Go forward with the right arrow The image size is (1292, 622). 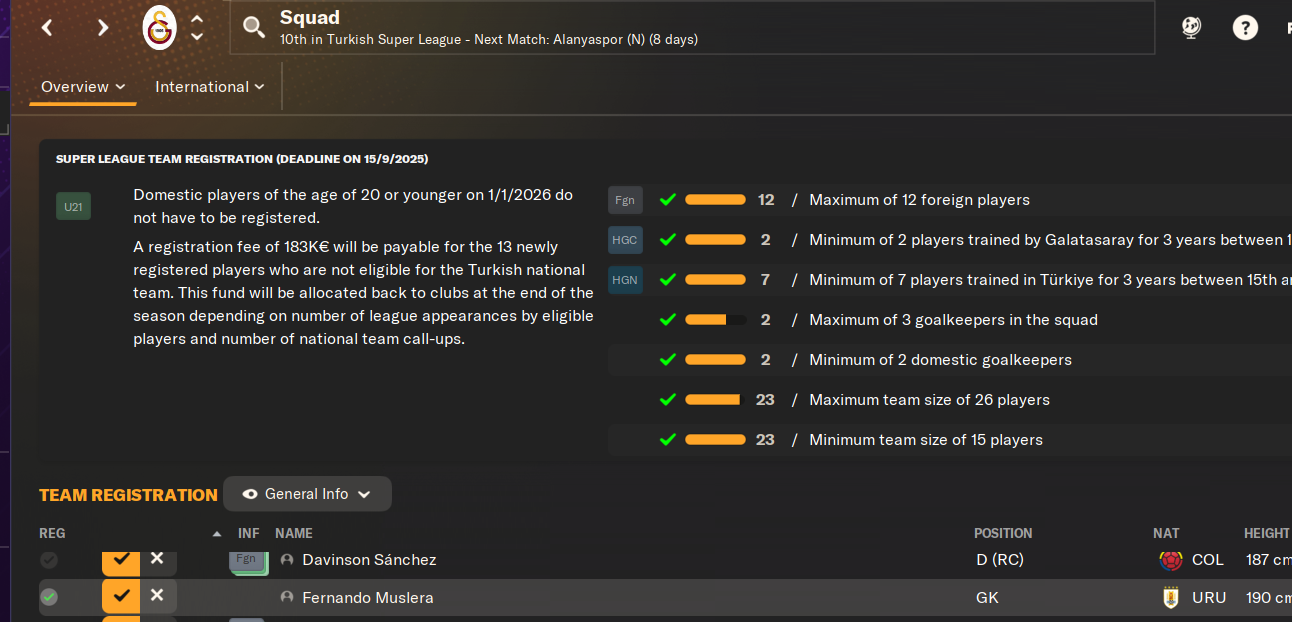[x=102, y=28]
